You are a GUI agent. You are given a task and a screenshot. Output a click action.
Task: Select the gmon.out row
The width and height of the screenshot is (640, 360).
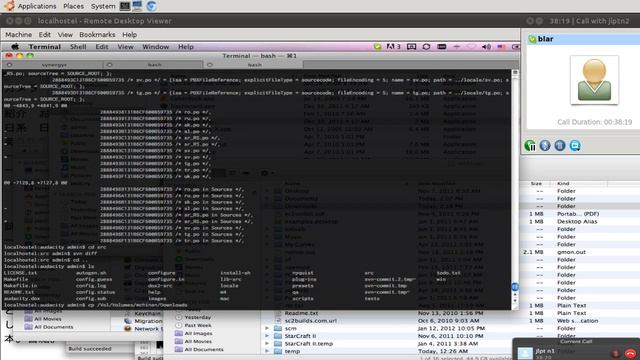(571, 252)
